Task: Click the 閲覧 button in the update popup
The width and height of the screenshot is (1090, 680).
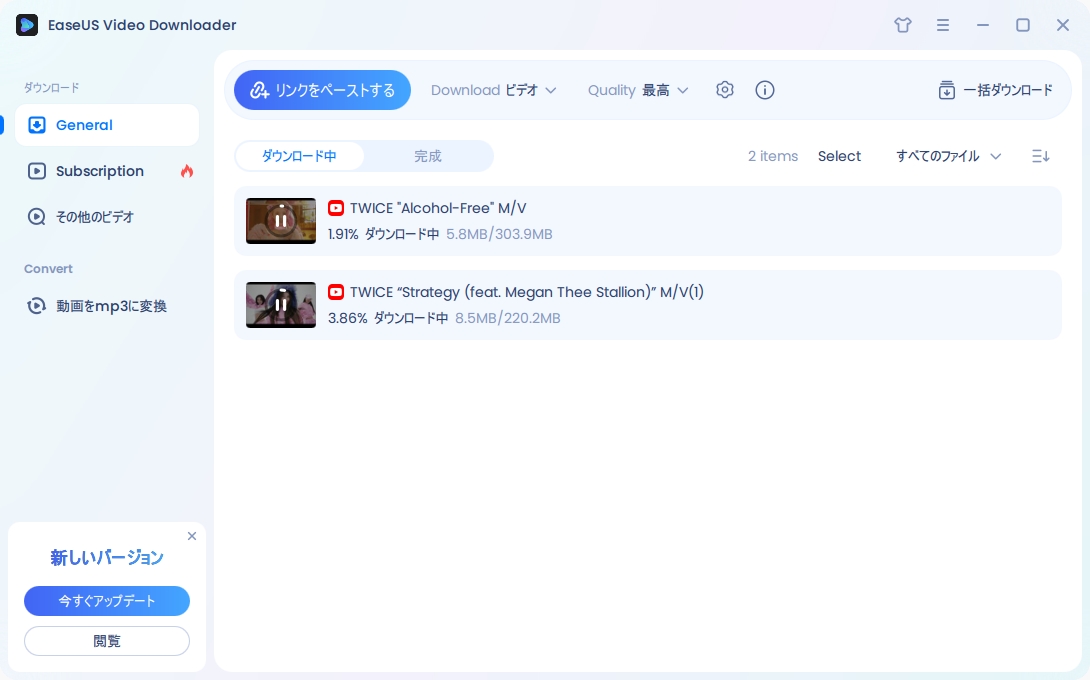Action: tap(107, 641)
